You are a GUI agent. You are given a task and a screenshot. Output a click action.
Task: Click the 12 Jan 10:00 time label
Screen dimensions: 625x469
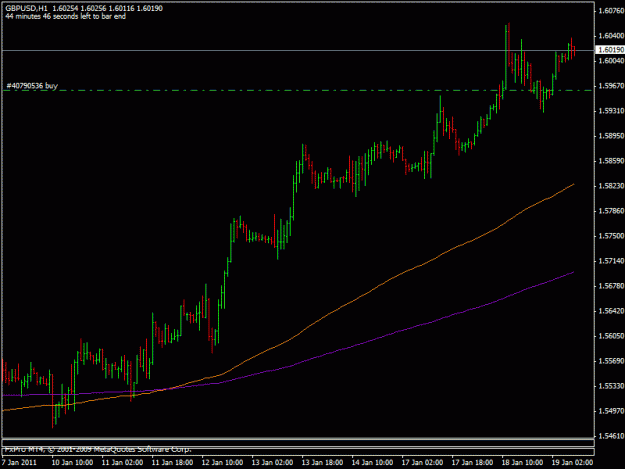point(222,462)
